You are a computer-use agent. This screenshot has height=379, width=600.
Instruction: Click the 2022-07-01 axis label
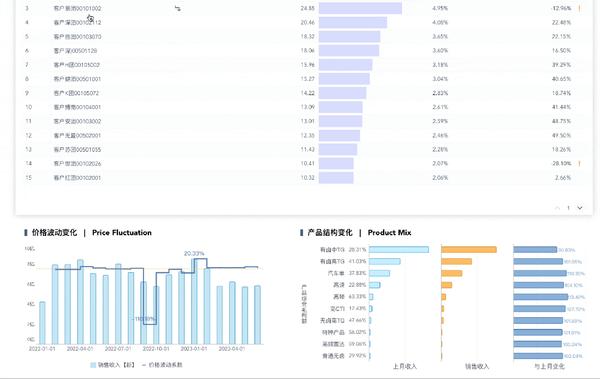point(118,349)
